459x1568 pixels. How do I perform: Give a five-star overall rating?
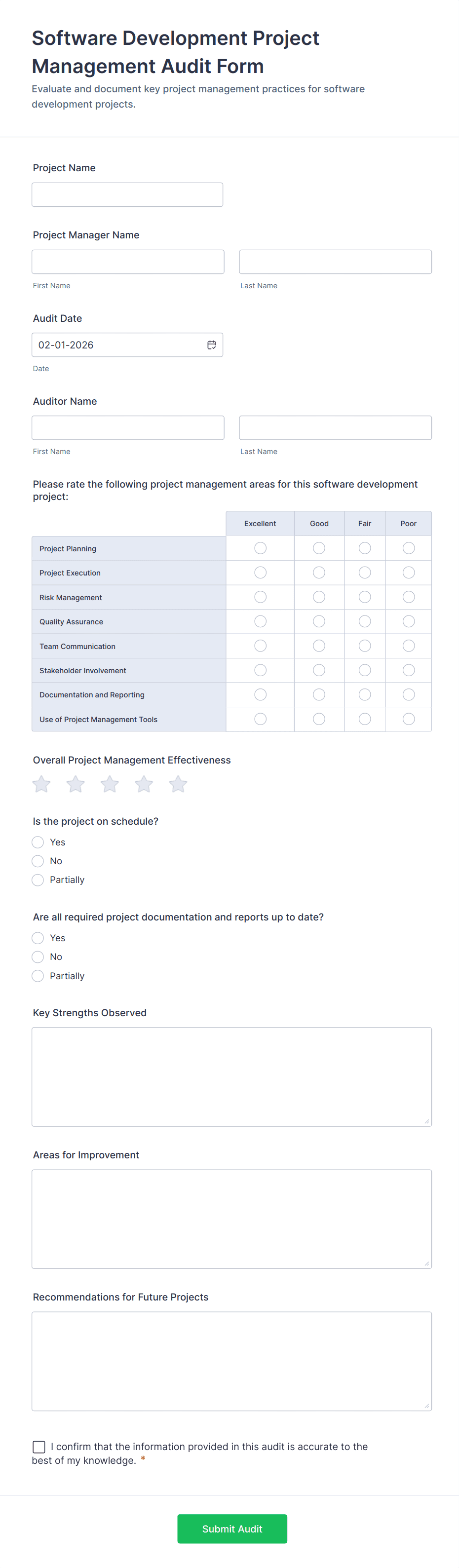tap(178, 785)
